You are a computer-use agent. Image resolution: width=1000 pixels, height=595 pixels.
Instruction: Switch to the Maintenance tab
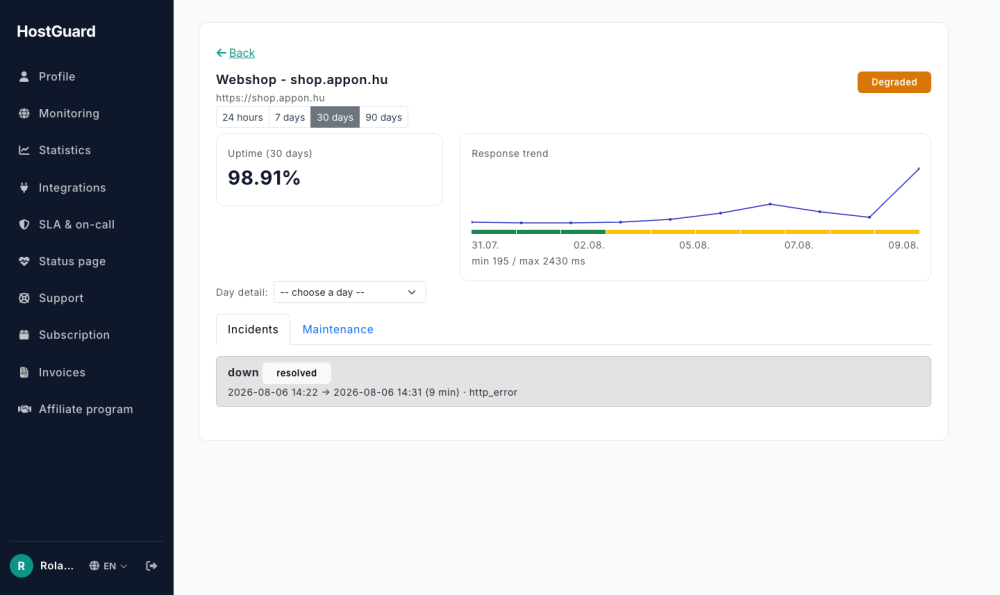[337, 329]
